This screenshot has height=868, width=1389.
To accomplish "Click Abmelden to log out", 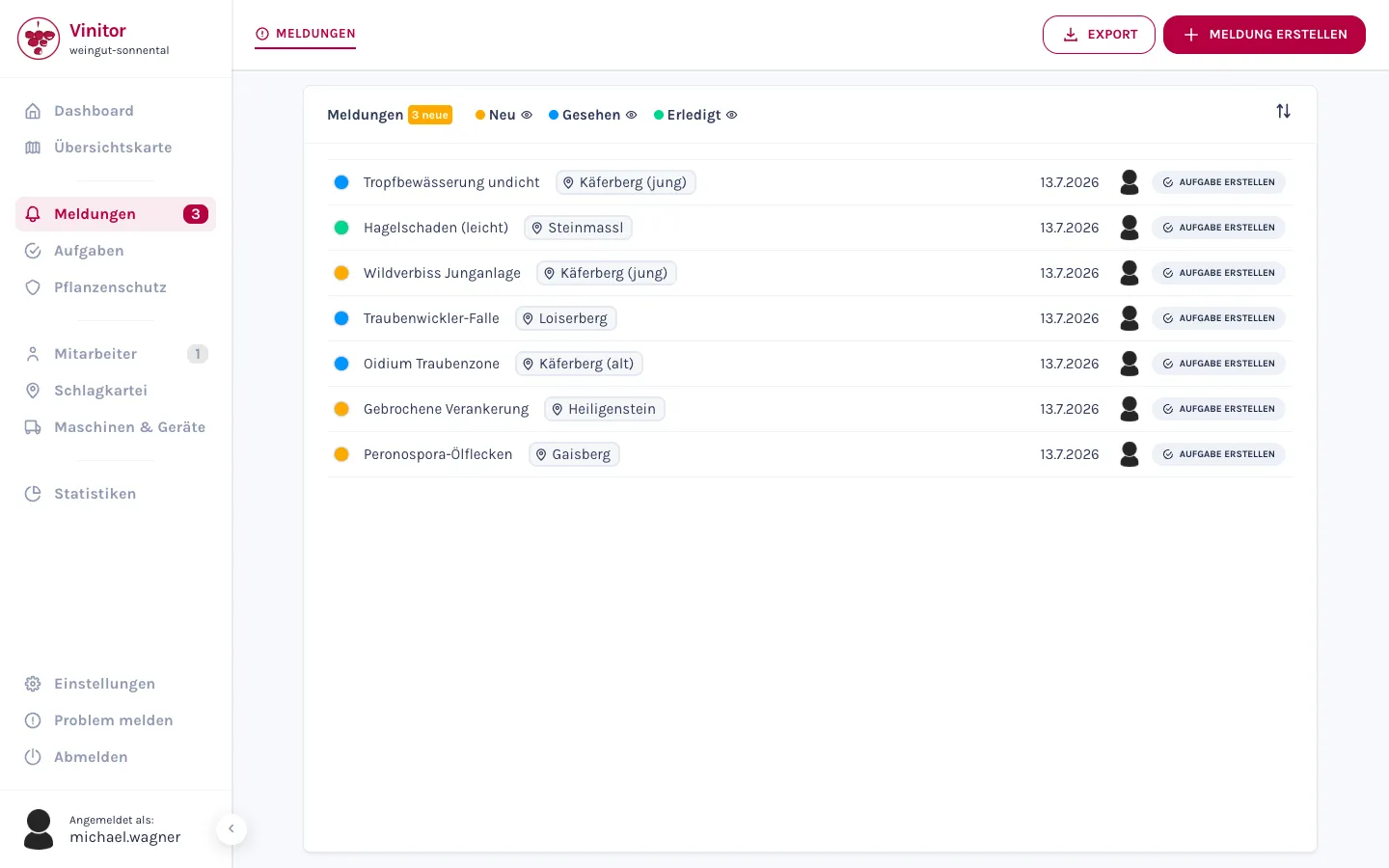I will [x=116, y=757].
